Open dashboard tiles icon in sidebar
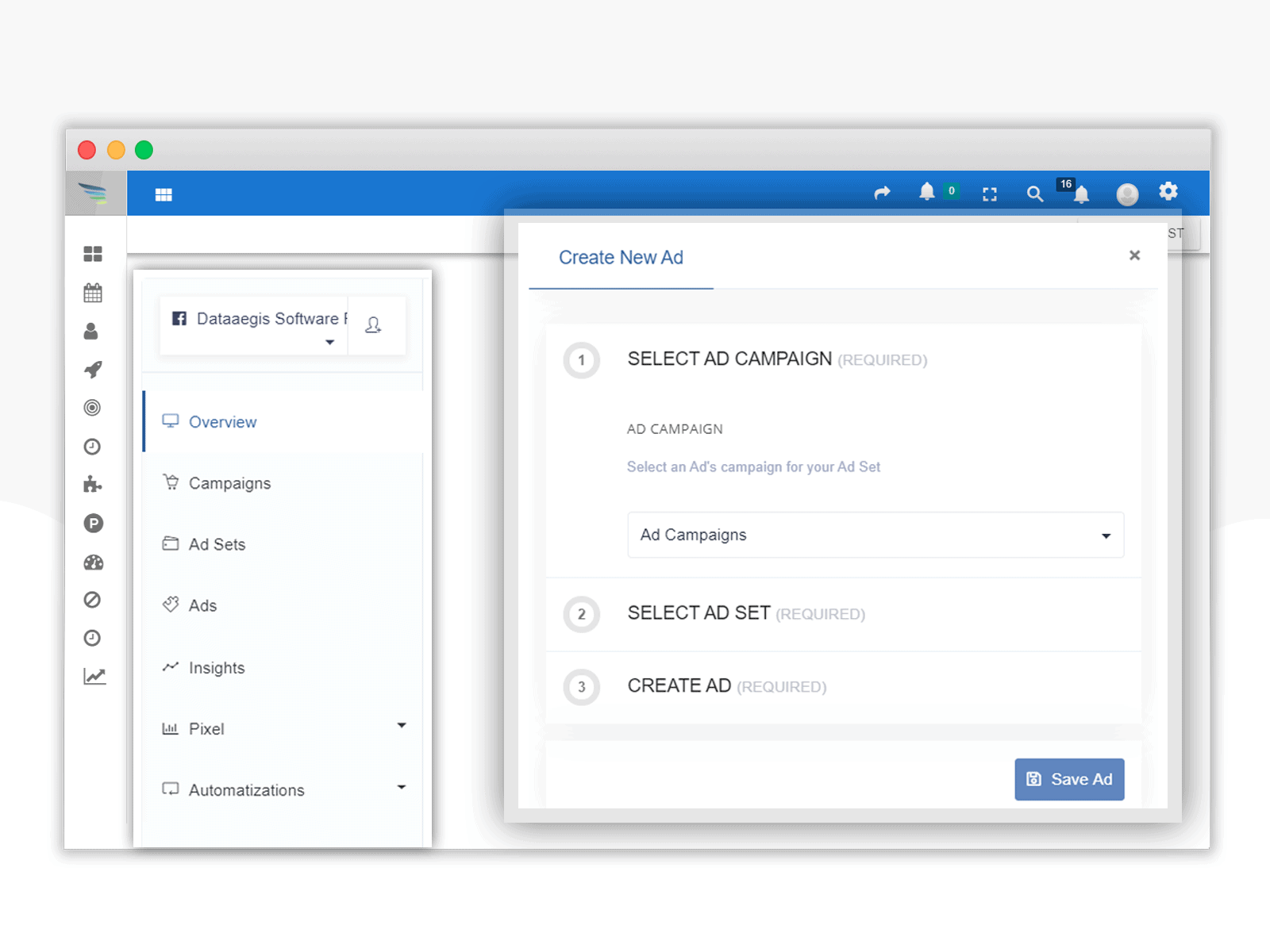Viewport: 1270px width, 952px height. tap(93, 254)
